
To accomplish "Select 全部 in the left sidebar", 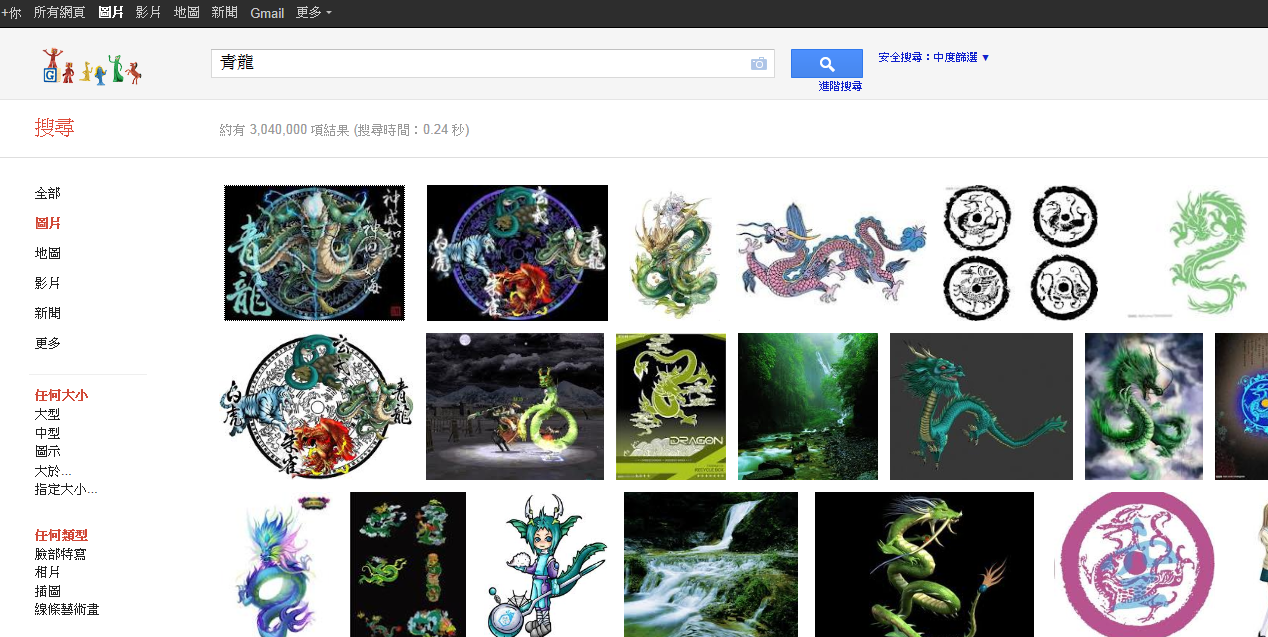I will [x=48, y=193].
